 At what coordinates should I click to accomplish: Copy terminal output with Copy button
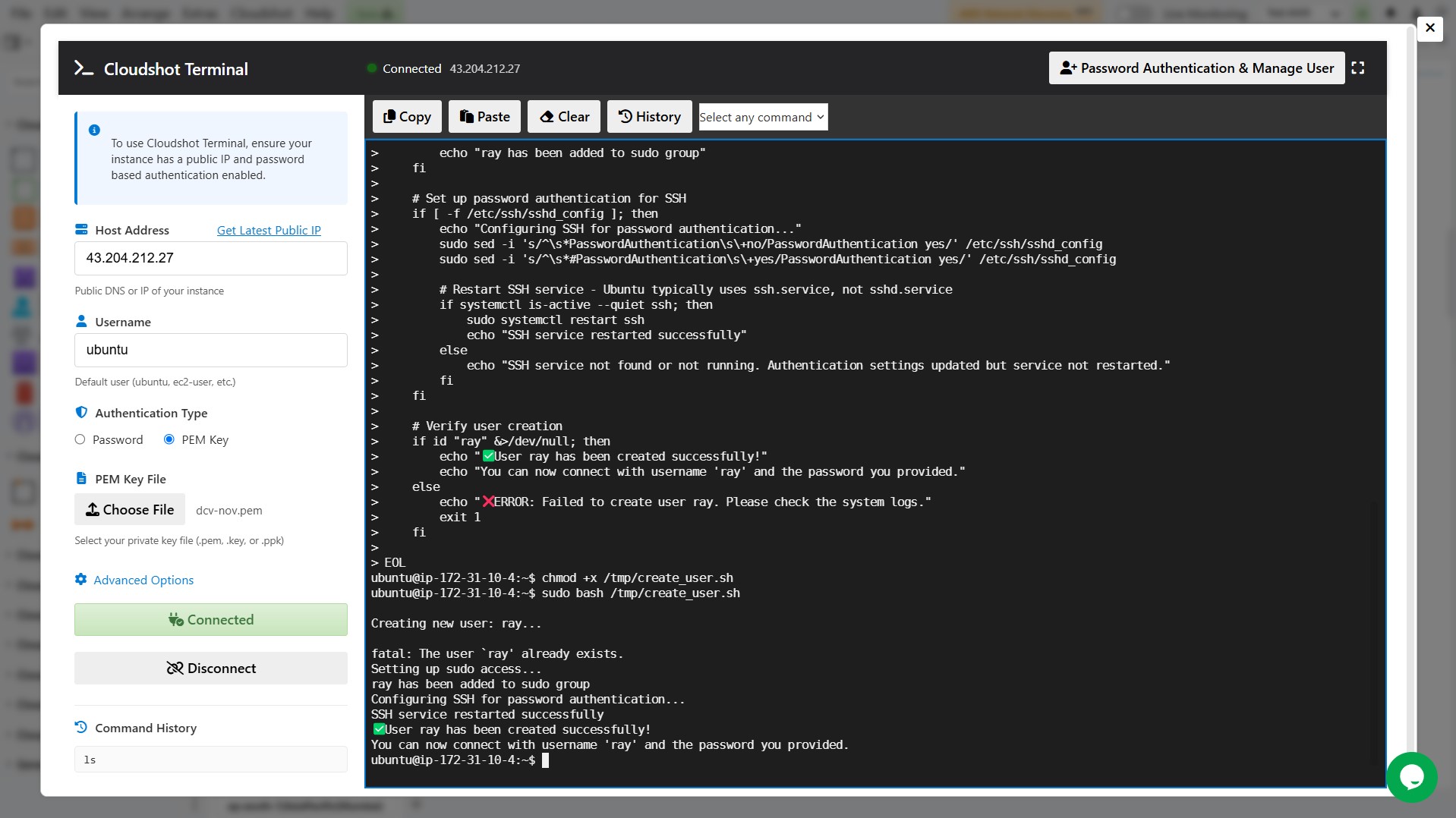407,117
